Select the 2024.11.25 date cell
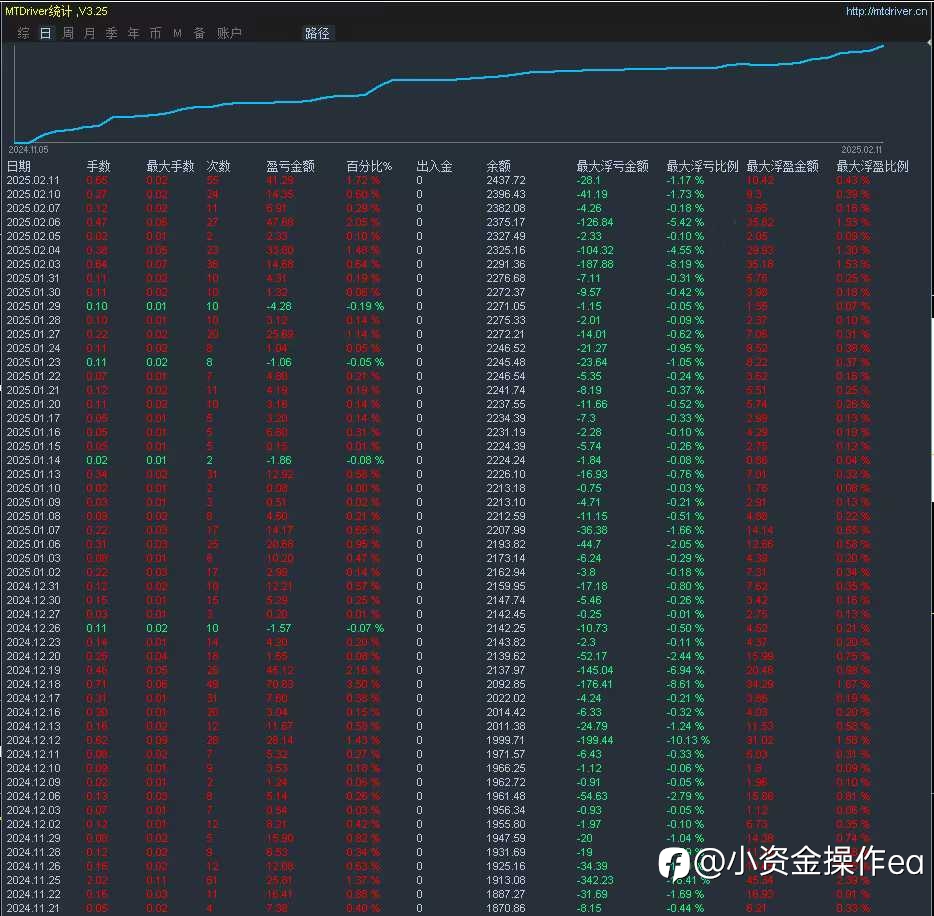The height and width of the screenshot is (916, 934). point(33,880)
